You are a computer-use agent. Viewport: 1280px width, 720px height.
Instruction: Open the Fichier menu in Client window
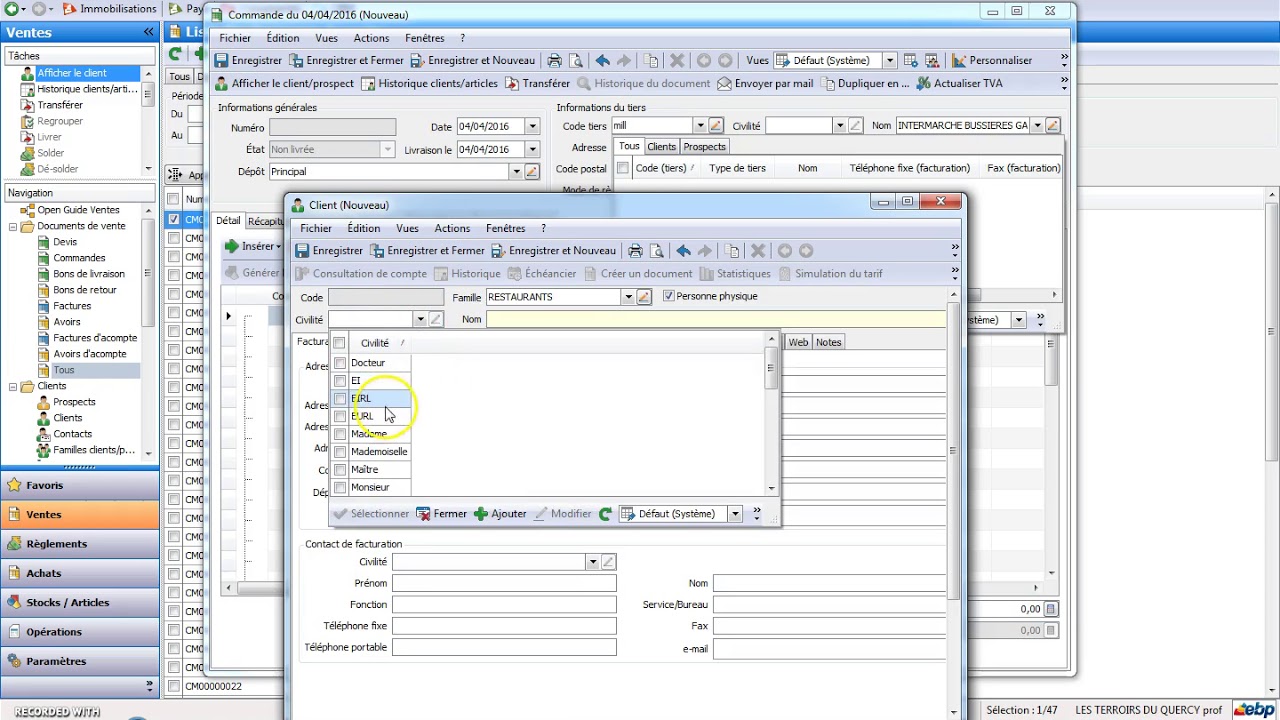[316, 228]
